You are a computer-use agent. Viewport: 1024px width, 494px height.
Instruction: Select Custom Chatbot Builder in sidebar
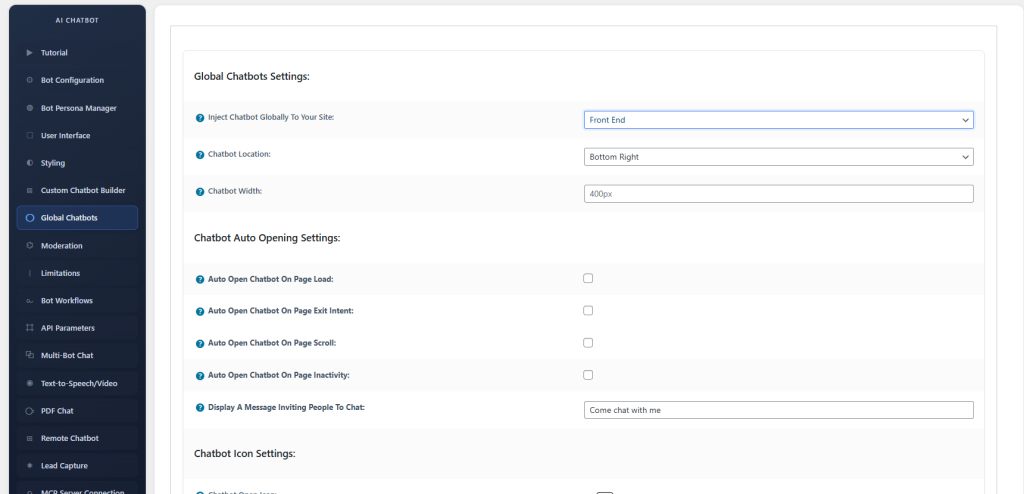83,190
